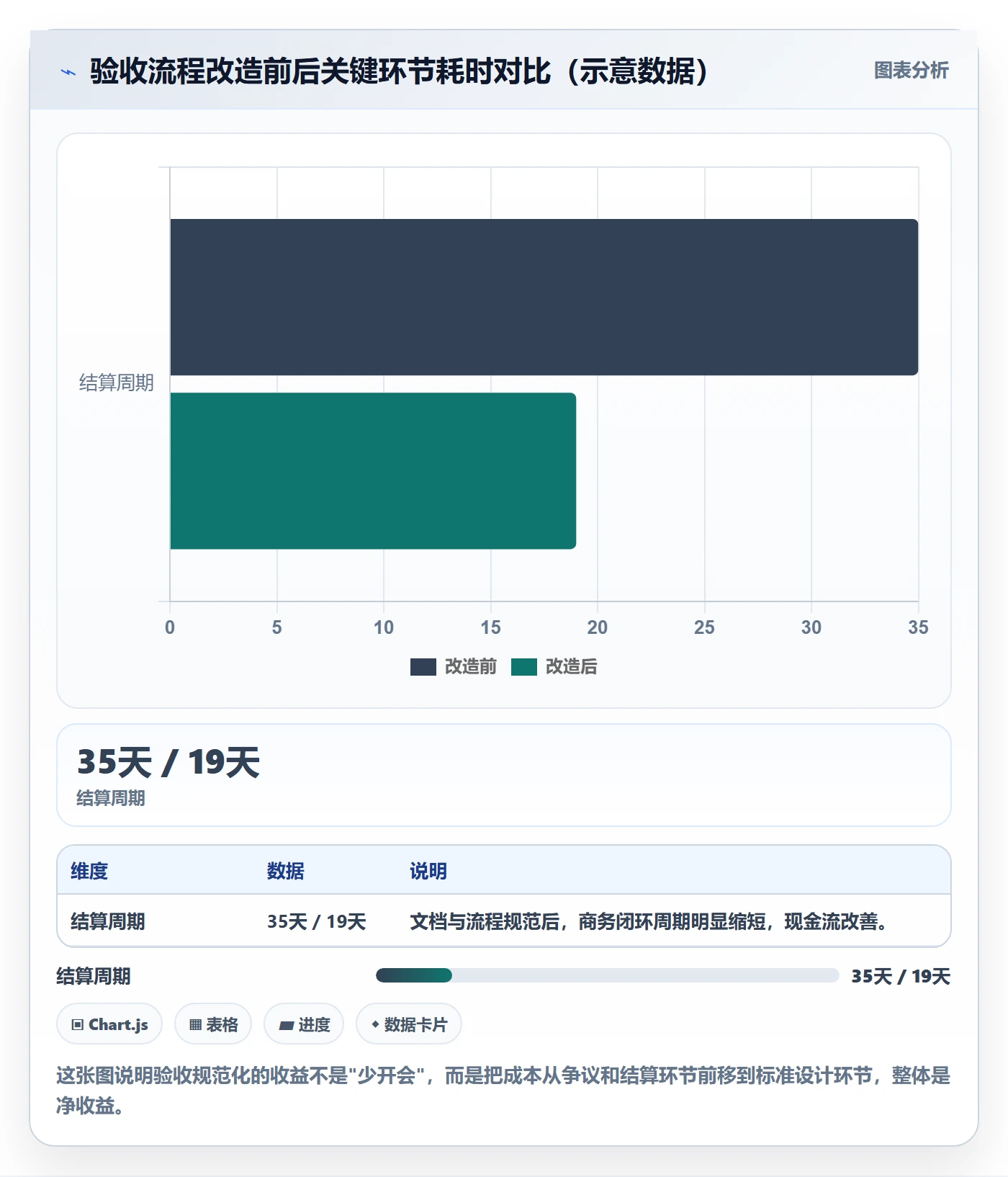The height and width of the screenshot is (1177, 1008).
Task: Click the x-axis tick label 35
Action: (x=918, y=627)
